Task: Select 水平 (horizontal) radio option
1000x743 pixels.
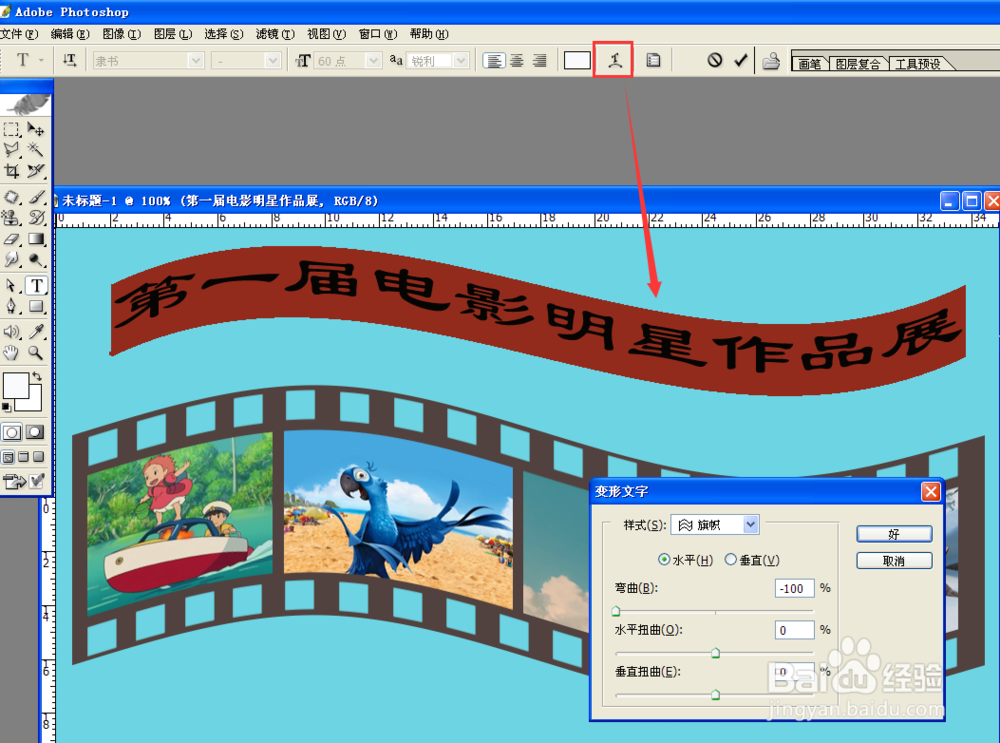Action: point(664,559)
